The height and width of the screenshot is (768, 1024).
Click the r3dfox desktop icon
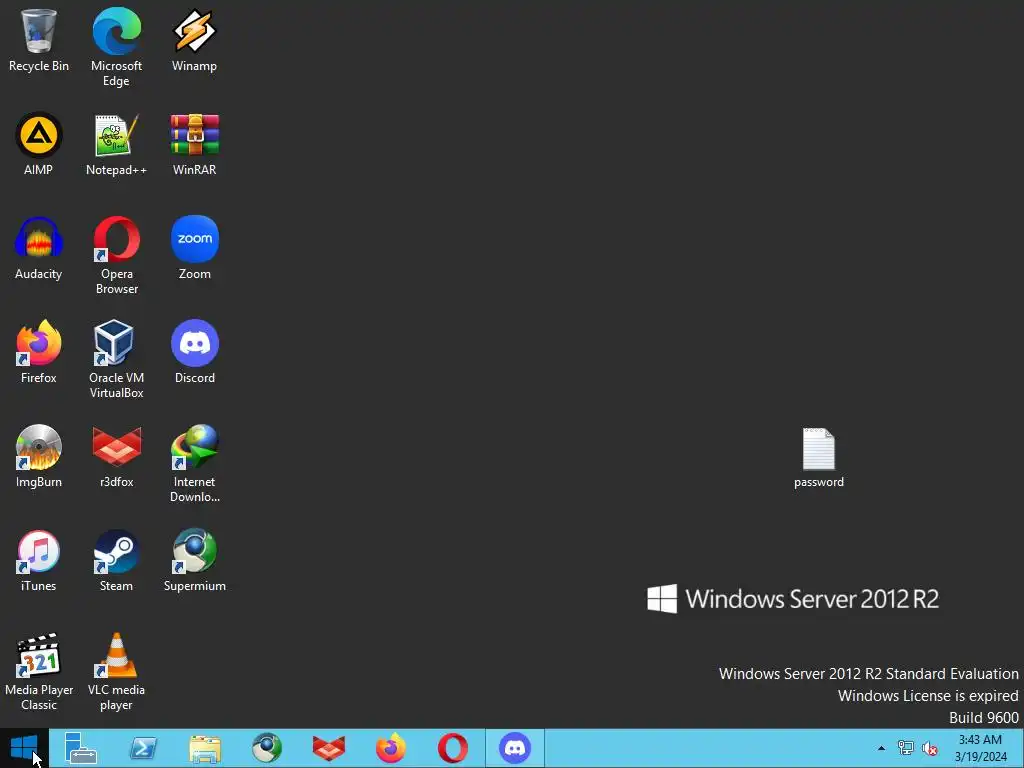116,455
